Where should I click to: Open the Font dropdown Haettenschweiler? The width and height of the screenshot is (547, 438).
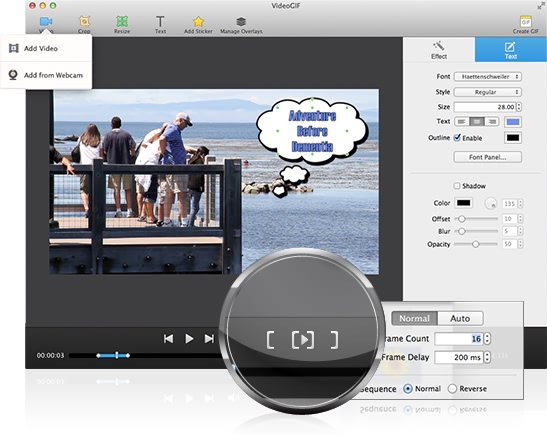[488, 76]
